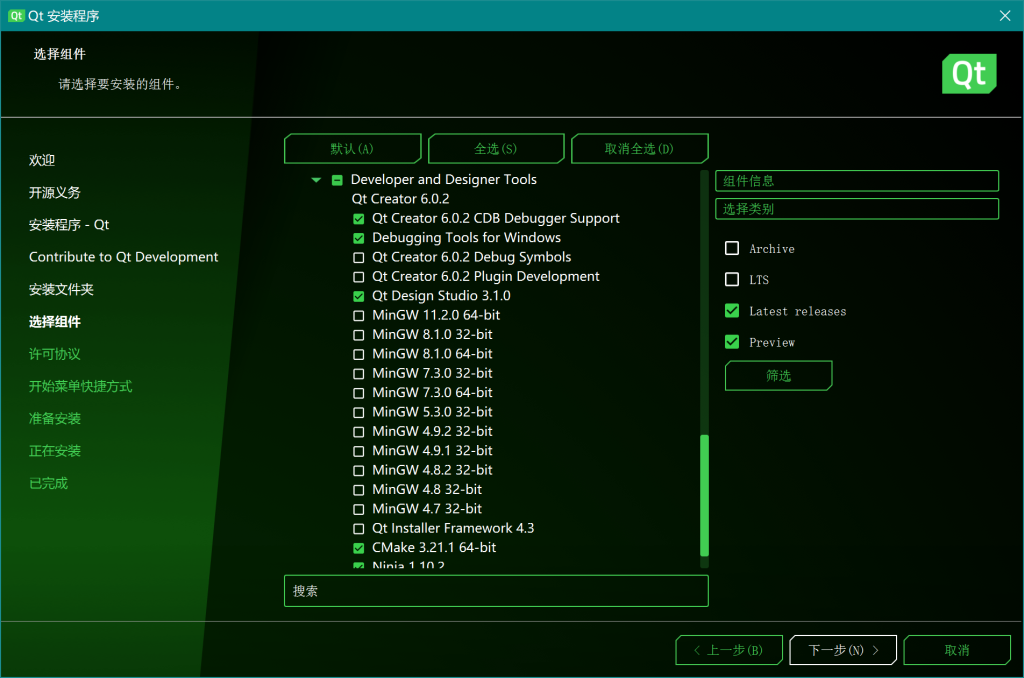Check MinGW 4.8 32-bit

359,490
